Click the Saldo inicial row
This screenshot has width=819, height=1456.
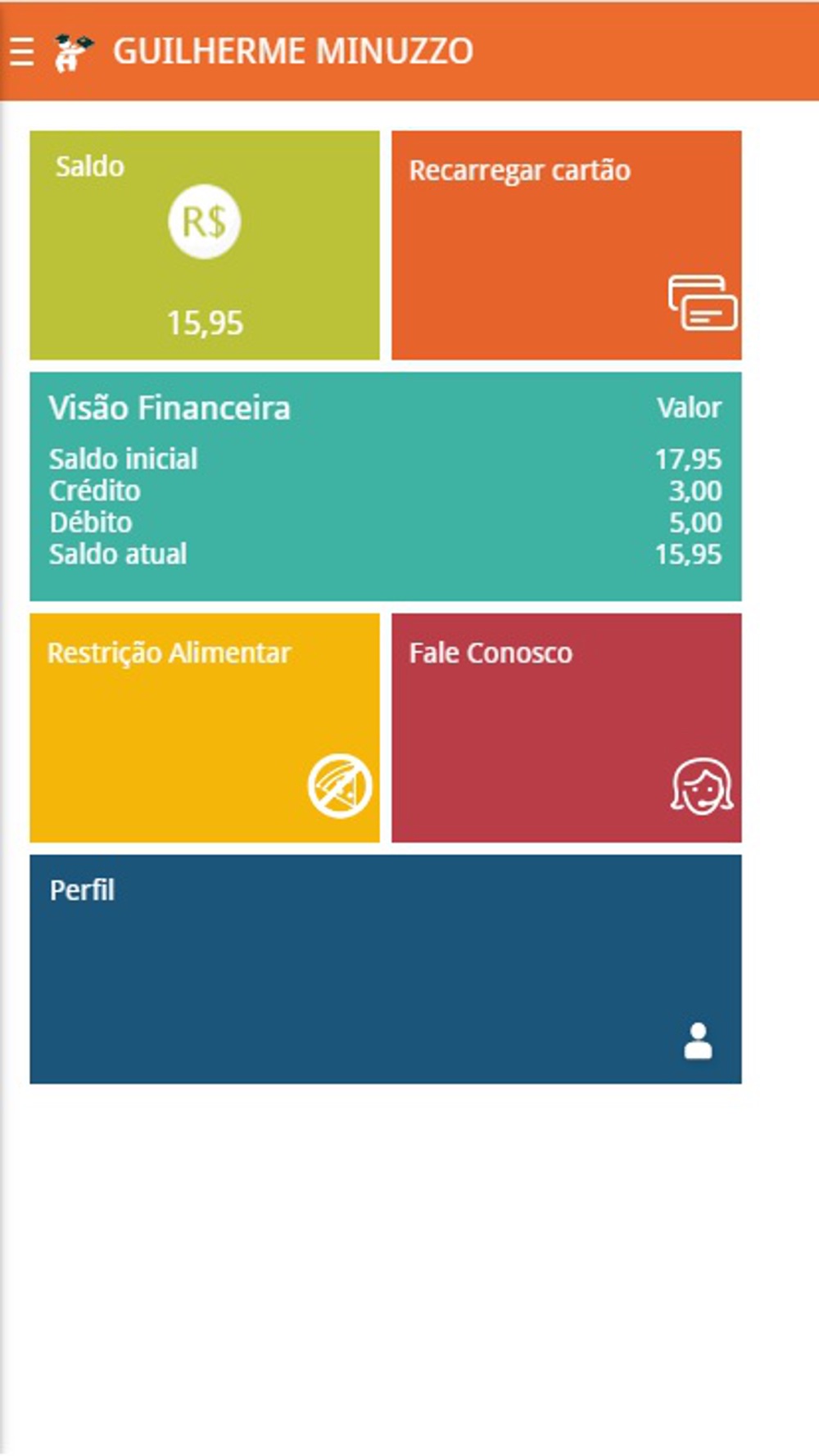pyautogui.click(x=385, y=459)
